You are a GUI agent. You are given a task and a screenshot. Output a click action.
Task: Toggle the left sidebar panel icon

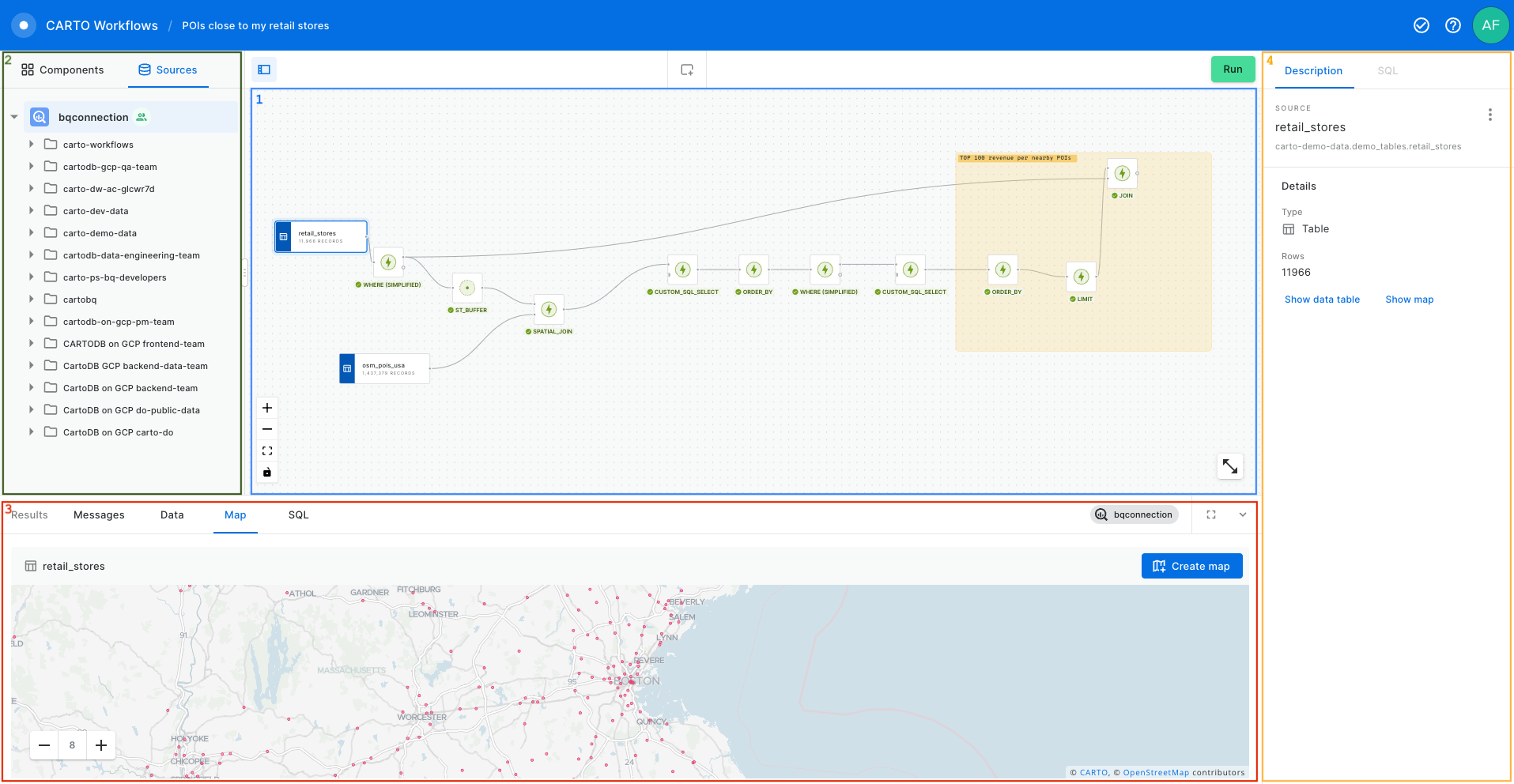(264, 70)
